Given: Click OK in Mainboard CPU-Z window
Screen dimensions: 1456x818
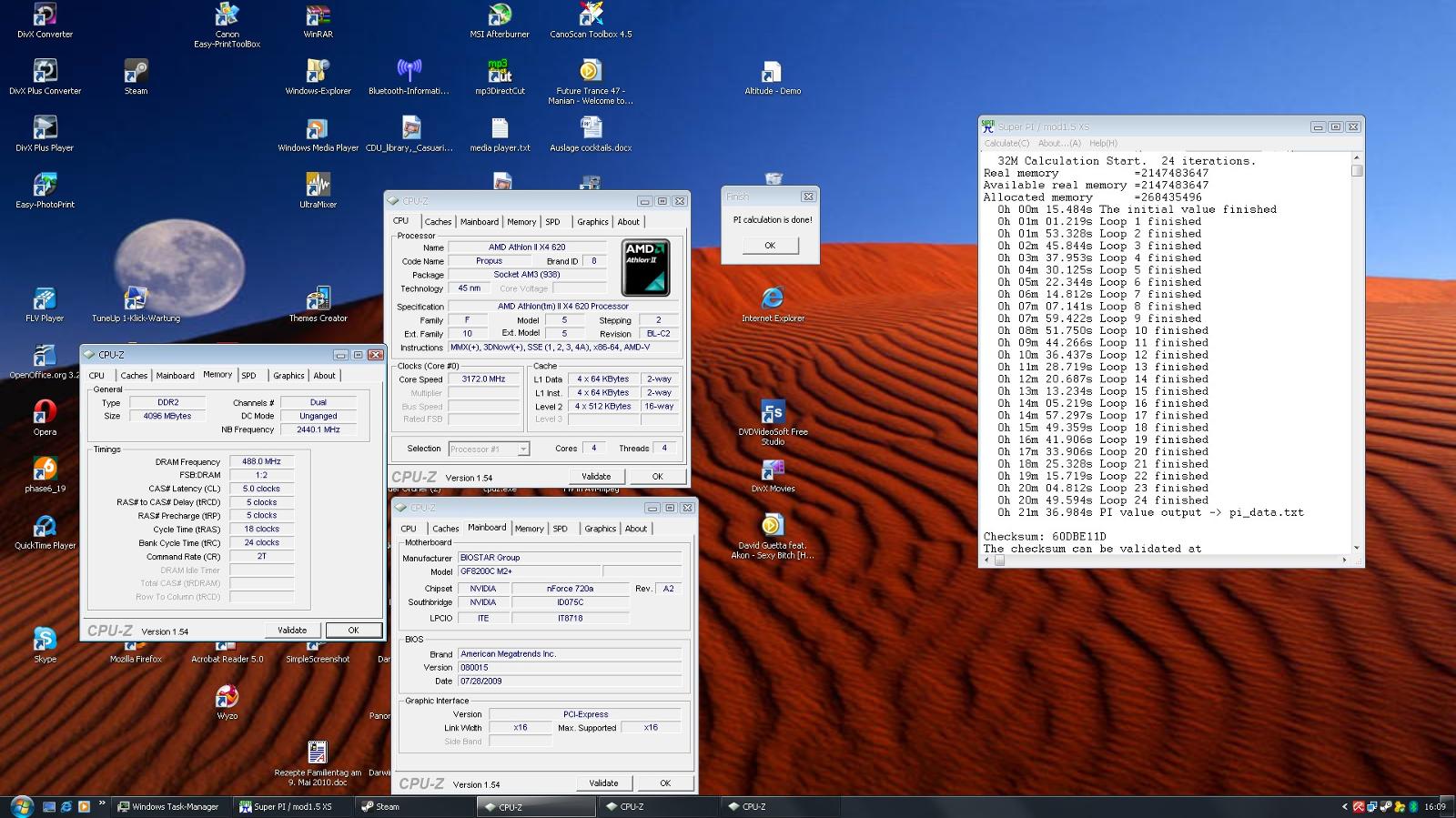Looking at the screenshot, I should pos(665,783).
